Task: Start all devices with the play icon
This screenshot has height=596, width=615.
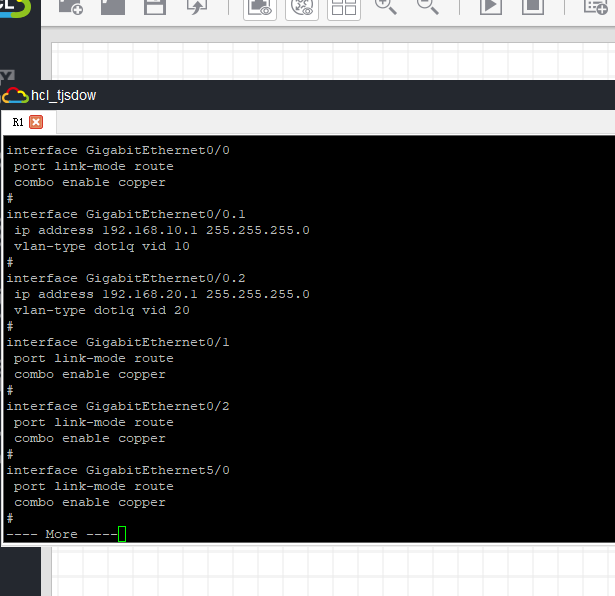Action: (491, 6)
